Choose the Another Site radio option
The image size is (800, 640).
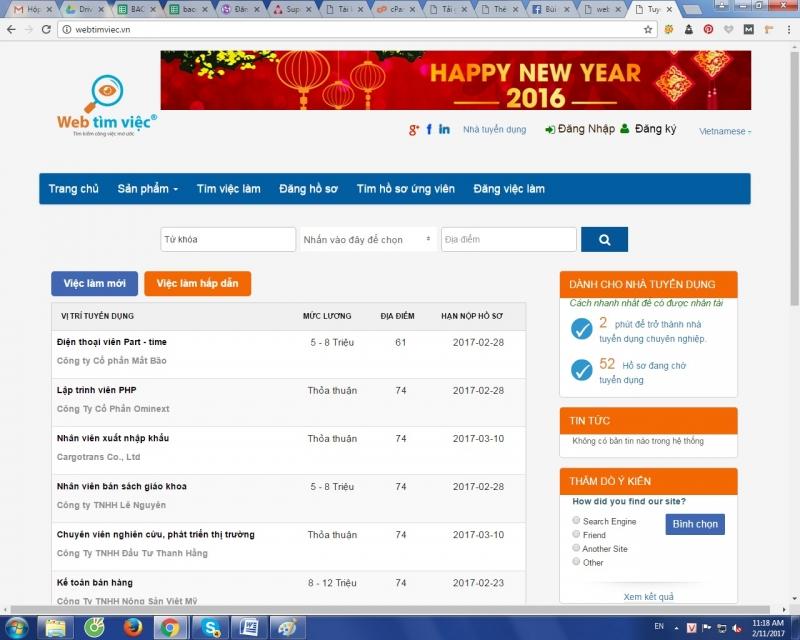pos(576,549)
